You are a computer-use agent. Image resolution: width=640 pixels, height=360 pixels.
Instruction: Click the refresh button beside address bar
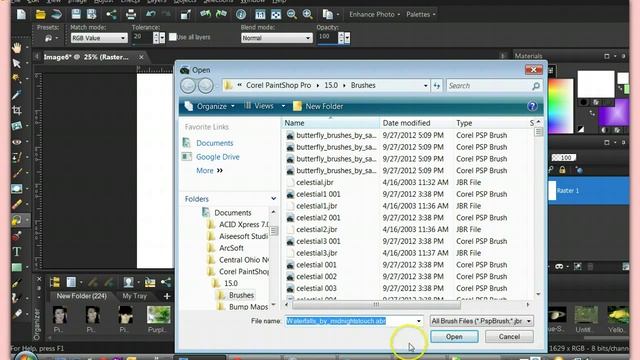[436, 86]
